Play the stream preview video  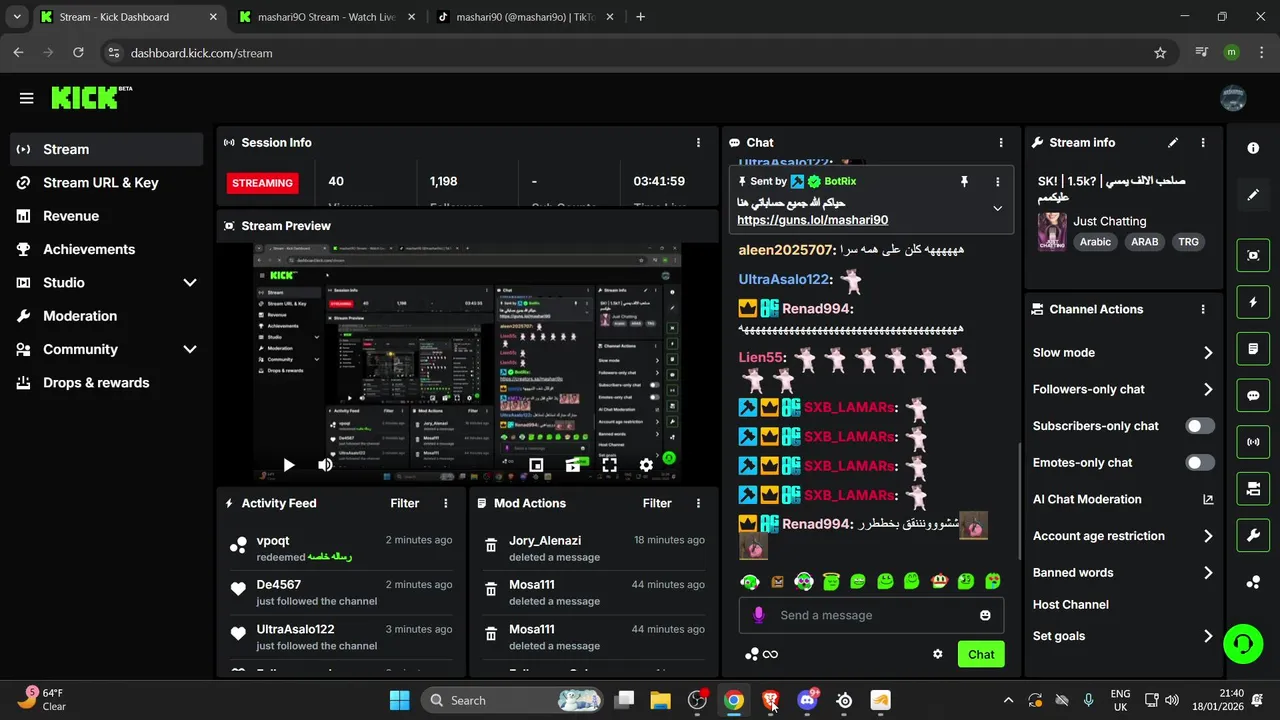click(x=289, y=465)
